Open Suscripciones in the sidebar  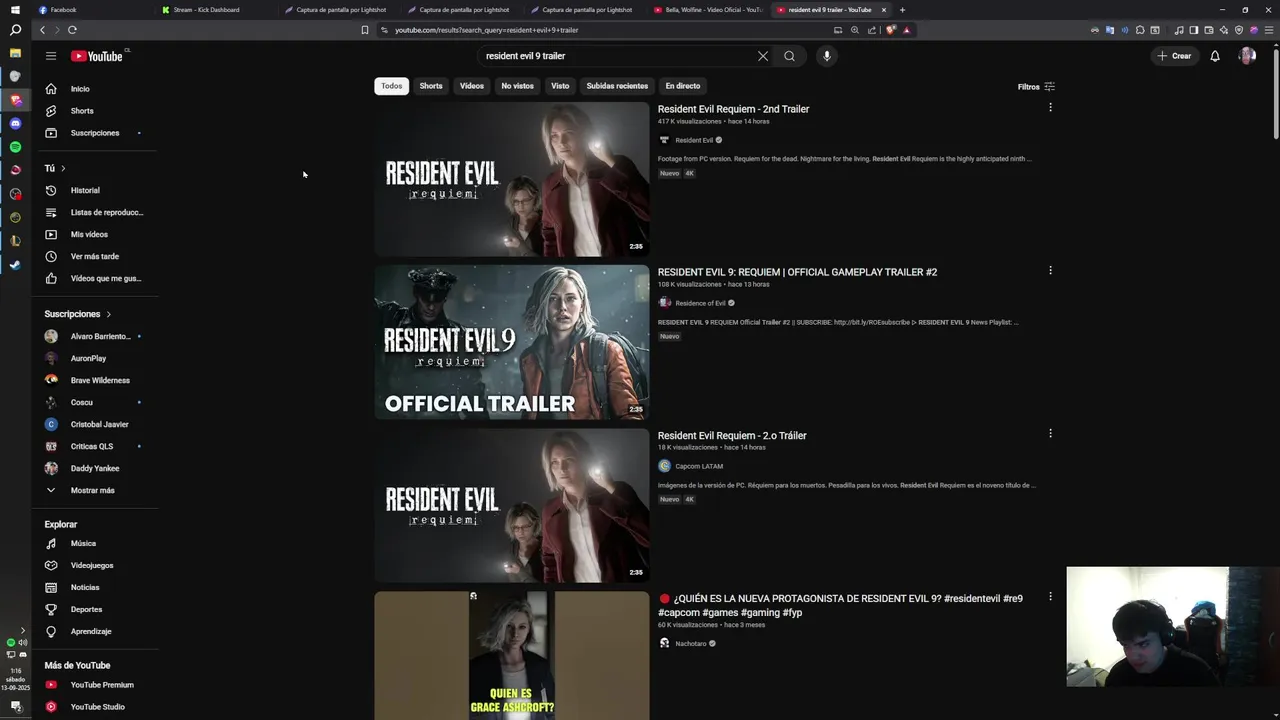coord(95,133)
